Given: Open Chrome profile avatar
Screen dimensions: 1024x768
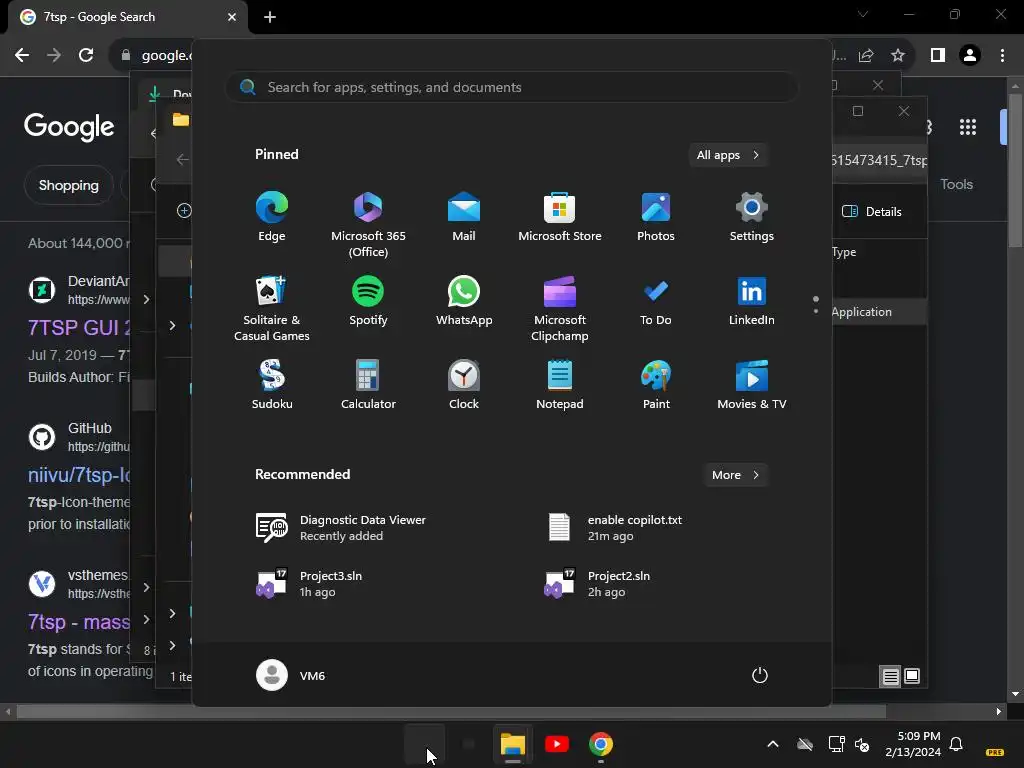Looking at the screenshot, I should click(970, 56).
